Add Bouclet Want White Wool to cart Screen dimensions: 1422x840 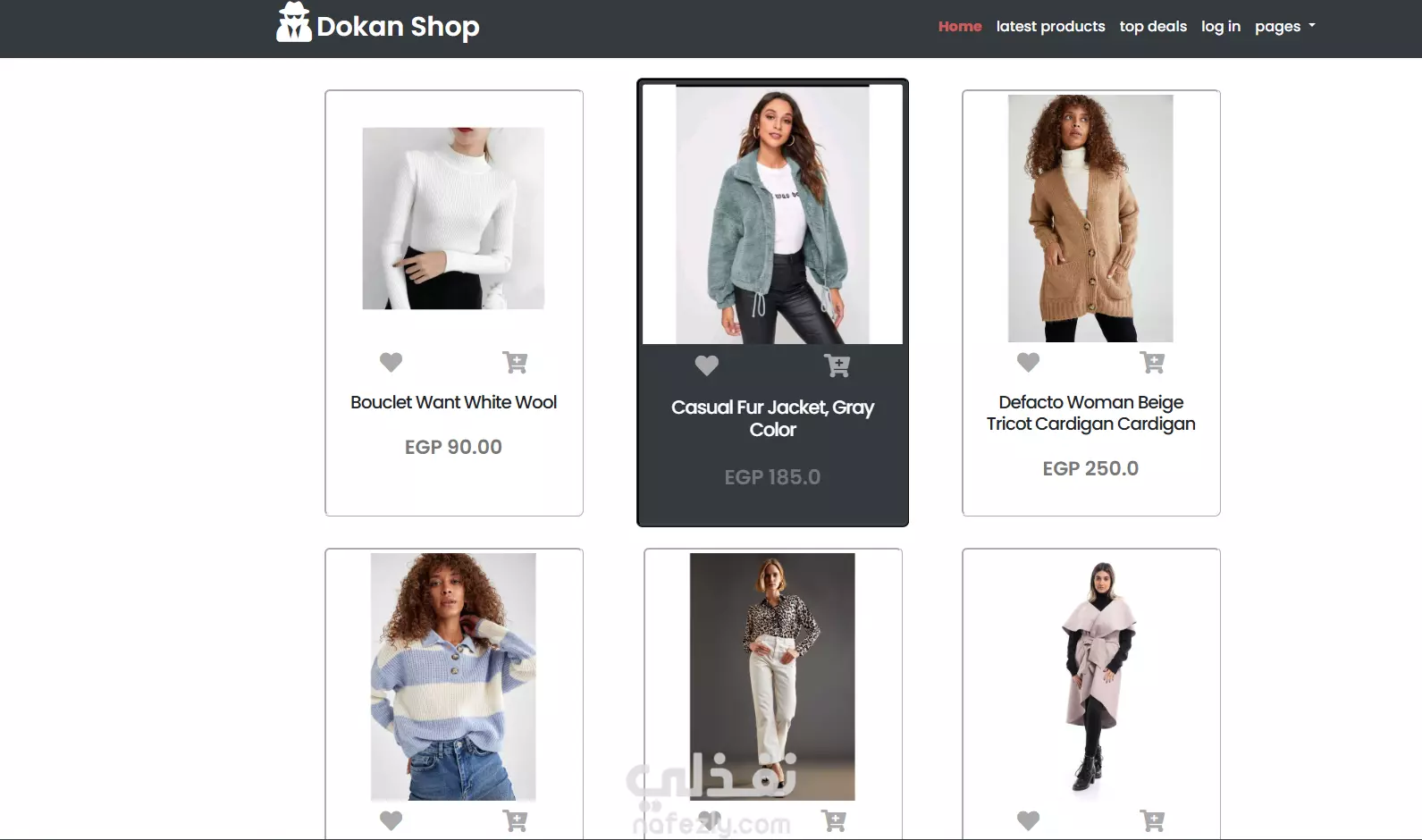[515, 362]
